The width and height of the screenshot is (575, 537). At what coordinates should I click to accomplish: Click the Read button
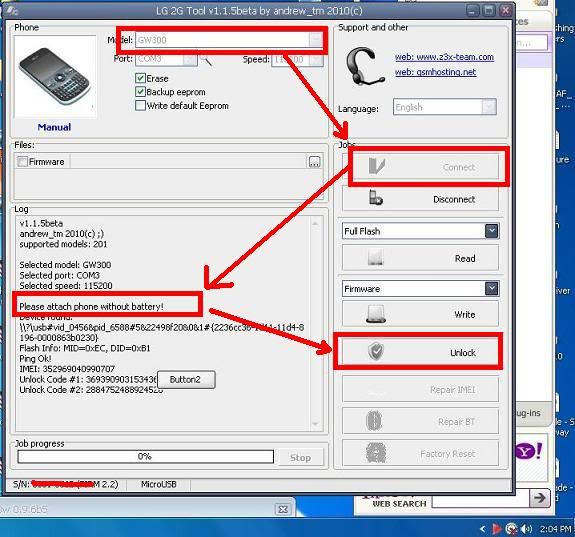coord(420,258)
